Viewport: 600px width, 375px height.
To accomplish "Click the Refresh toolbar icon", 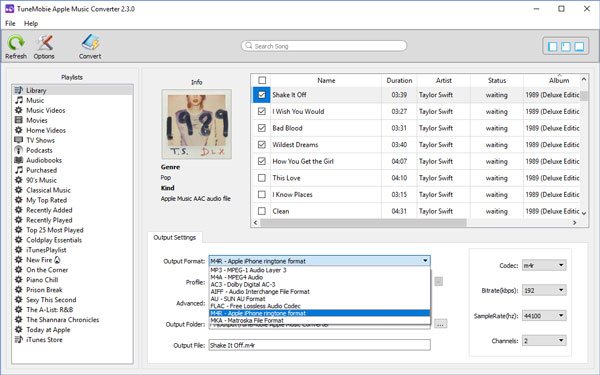I will [x=16, y=43].
